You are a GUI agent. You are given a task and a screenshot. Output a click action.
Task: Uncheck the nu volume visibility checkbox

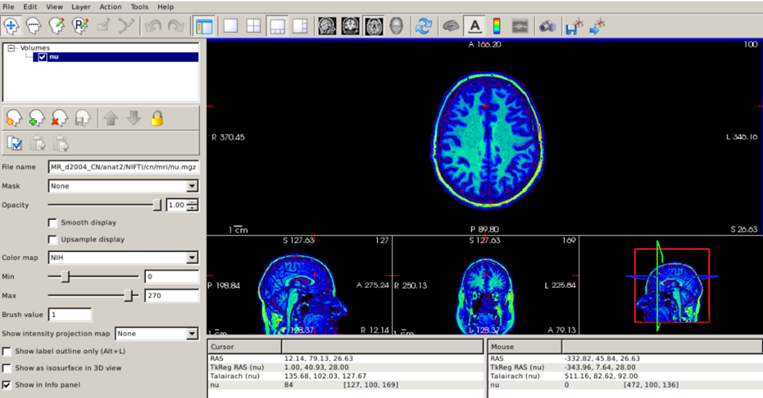pyautogui.click(x=42, y=57)
